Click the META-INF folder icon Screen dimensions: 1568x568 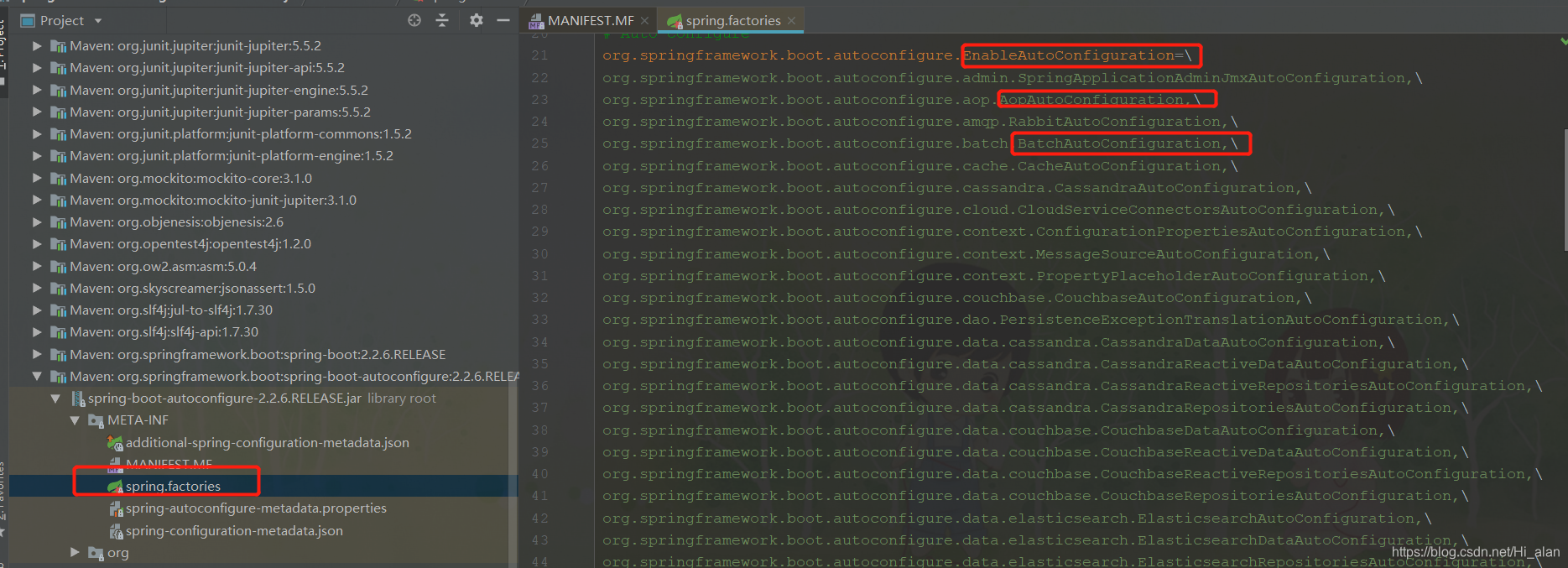coord(96,420)
